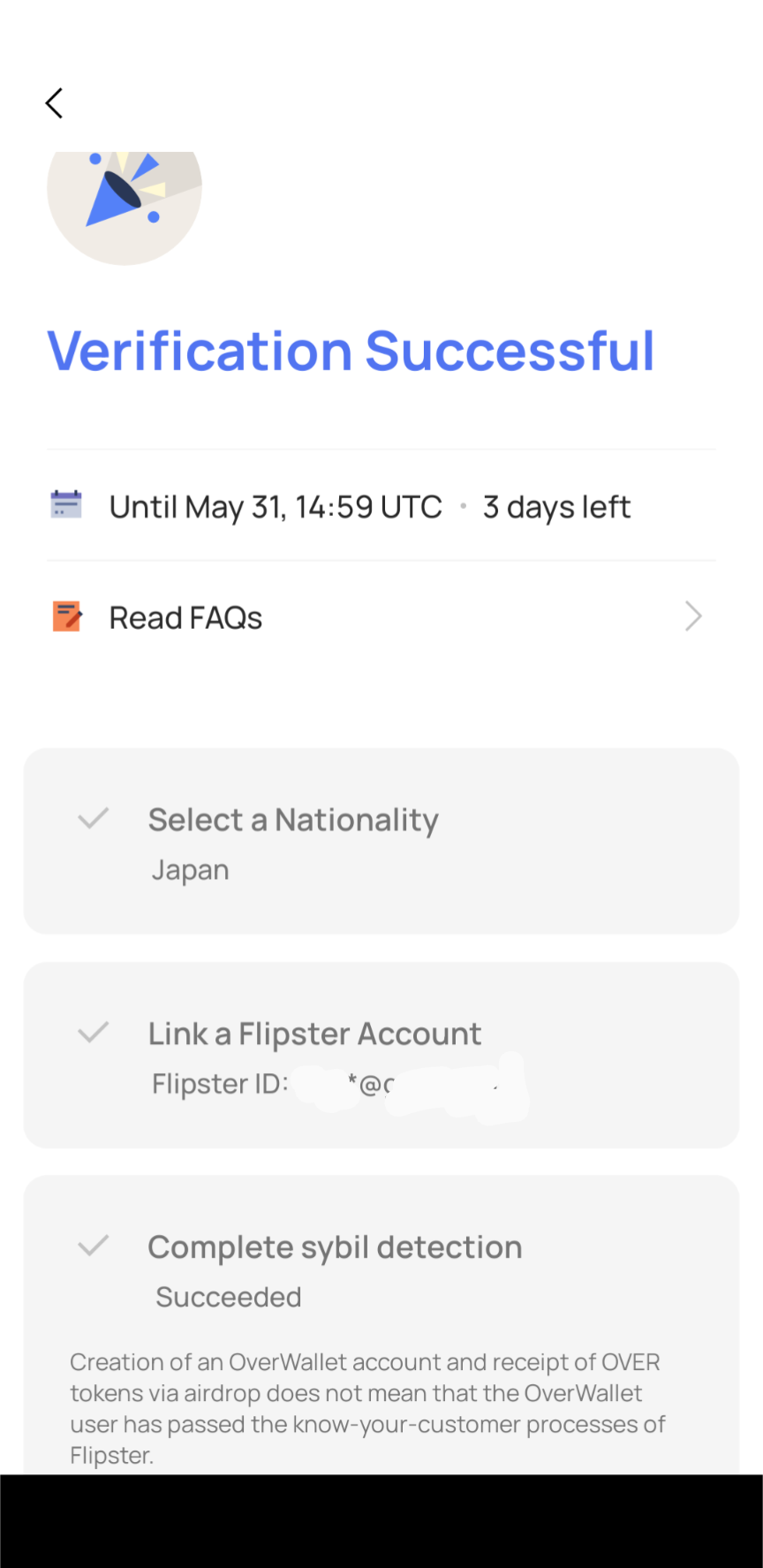Tap the back arrow icon
The width and height of the screenshot is (763, 1568).
(55, 103)
